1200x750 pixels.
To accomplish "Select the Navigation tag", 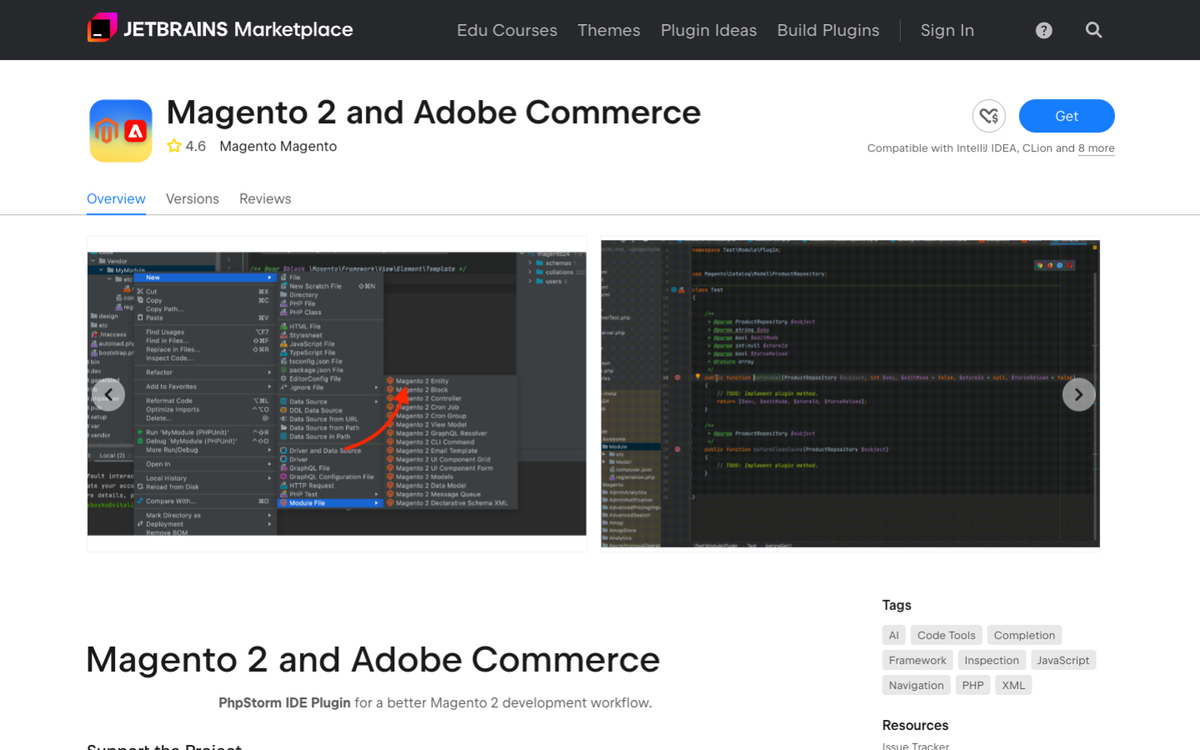I will coord(916,685).
